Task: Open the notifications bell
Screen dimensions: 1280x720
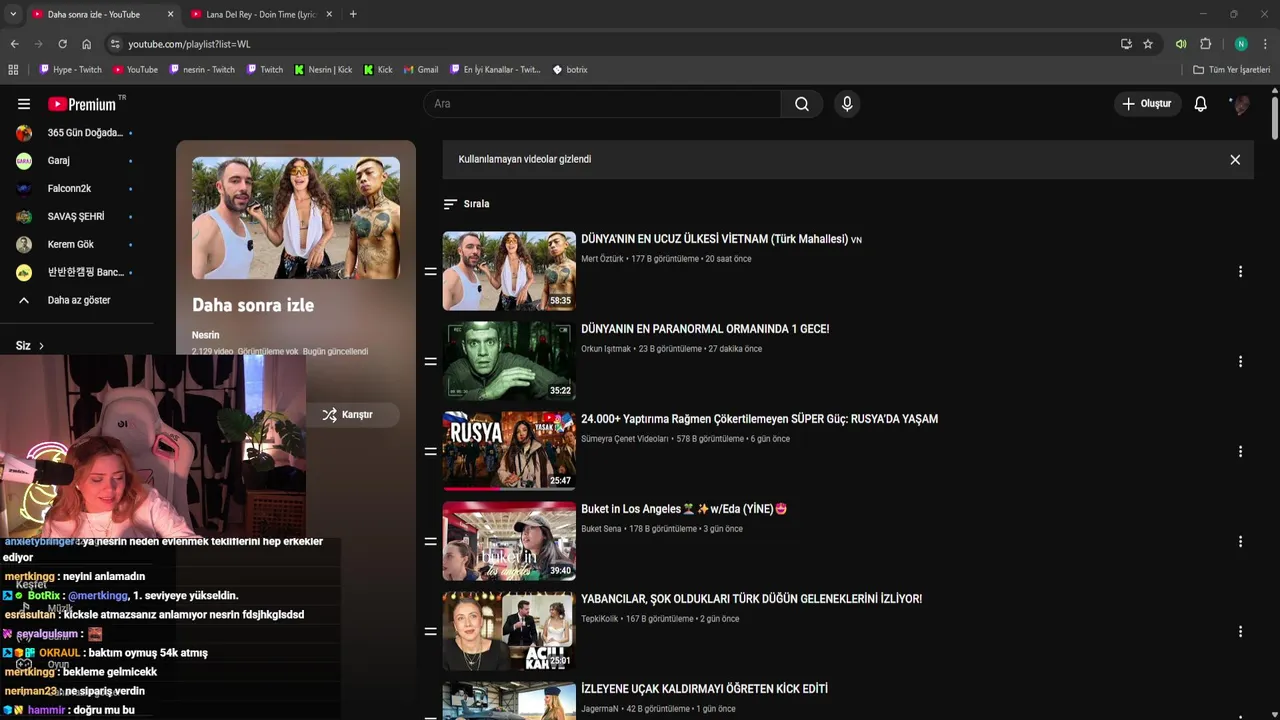Action: 1201,104
